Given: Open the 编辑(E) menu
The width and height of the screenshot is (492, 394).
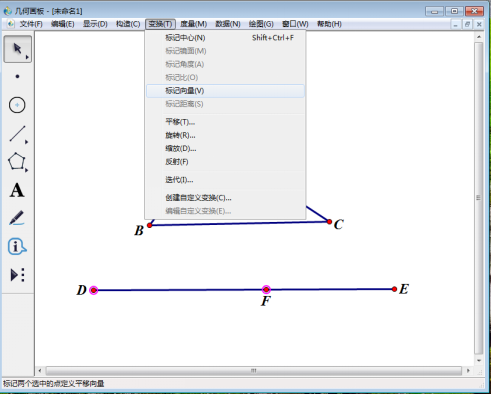Looking at the screenshot, I should (x=63, y=24).
